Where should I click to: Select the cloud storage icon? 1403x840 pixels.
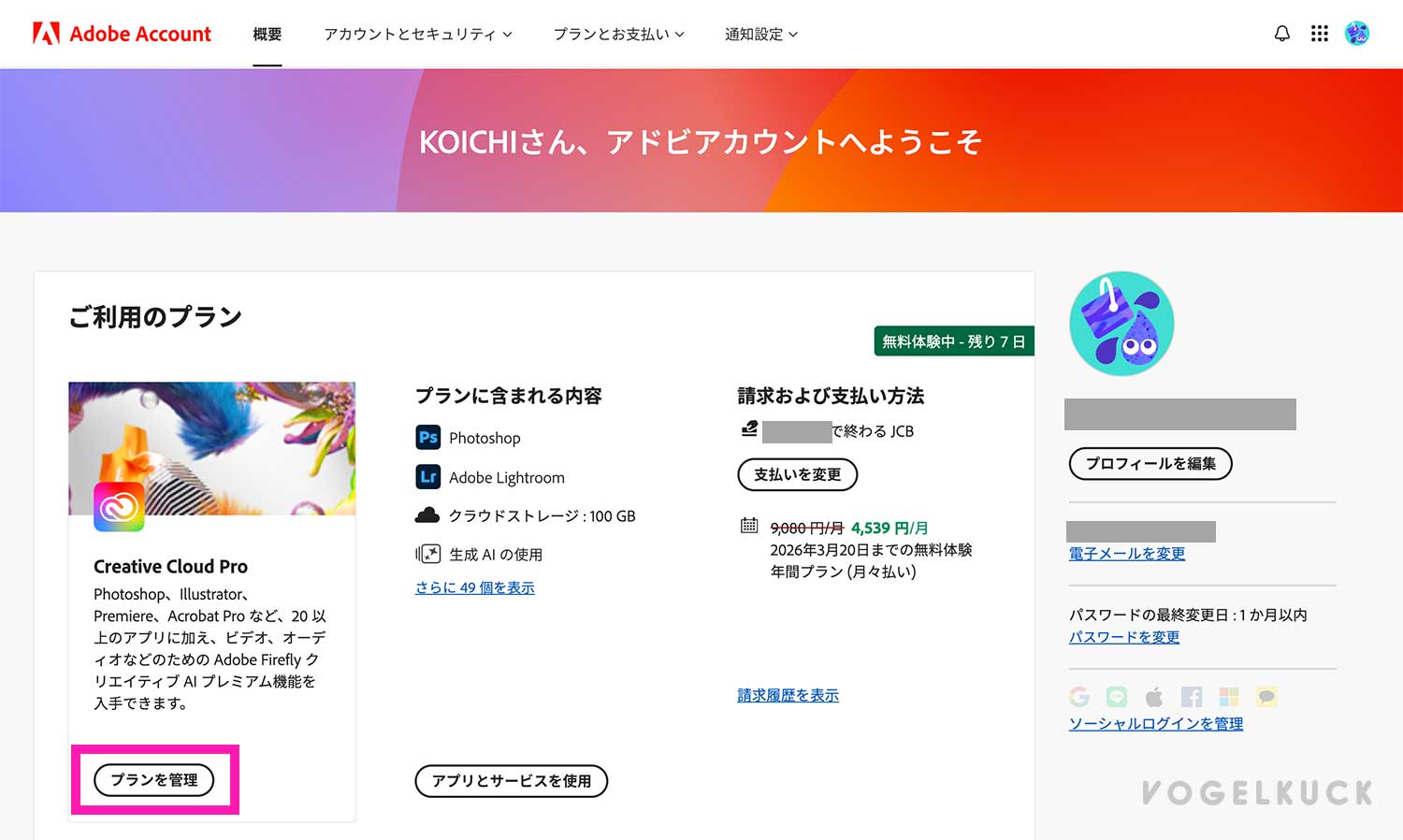click(x=427, y=514)
